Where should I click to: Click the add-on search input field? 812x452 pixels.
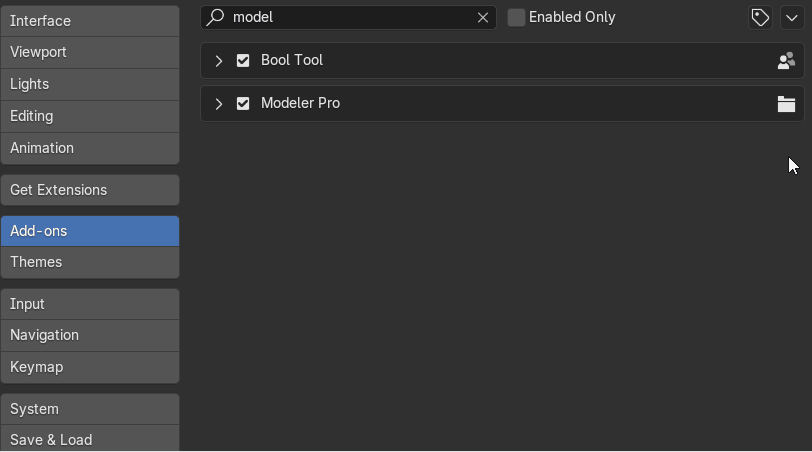[348, 18]
